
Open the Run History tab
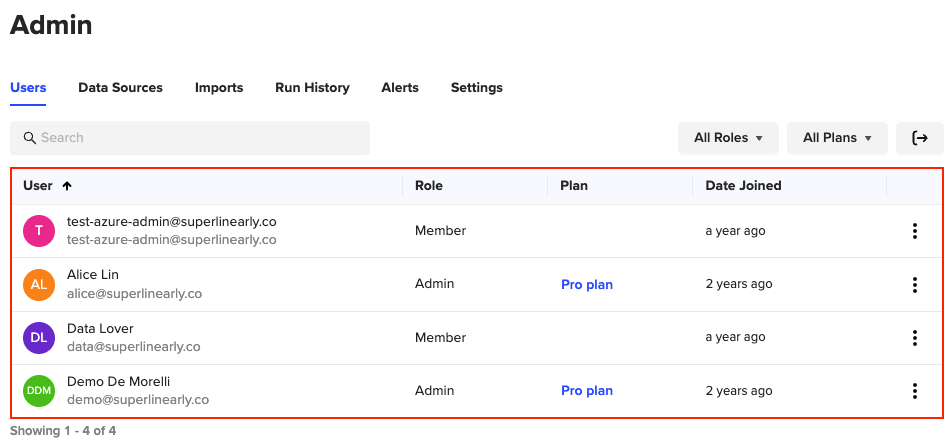click(312, 88)
